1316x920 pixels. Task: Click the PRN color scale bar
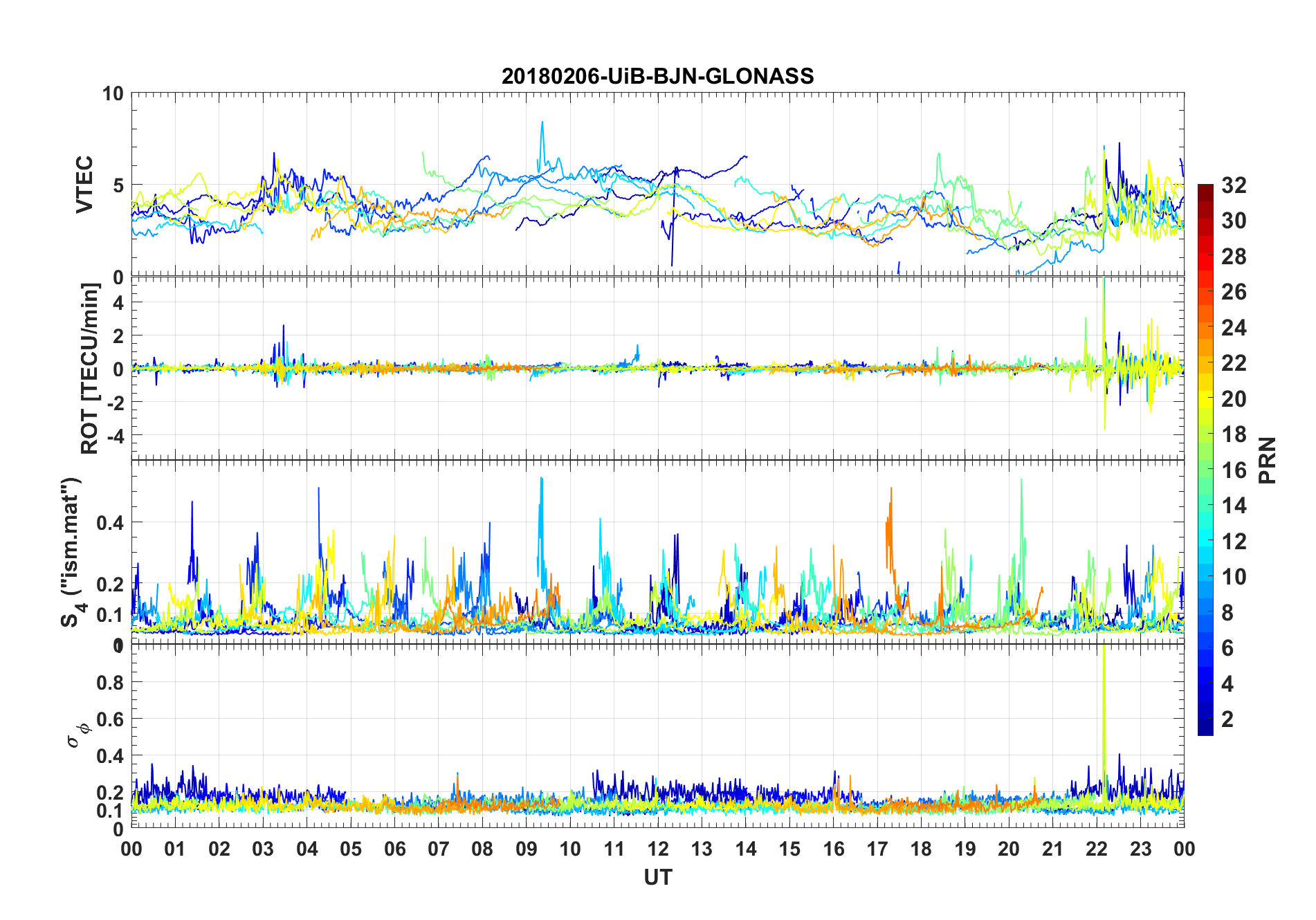point(1205,459)
